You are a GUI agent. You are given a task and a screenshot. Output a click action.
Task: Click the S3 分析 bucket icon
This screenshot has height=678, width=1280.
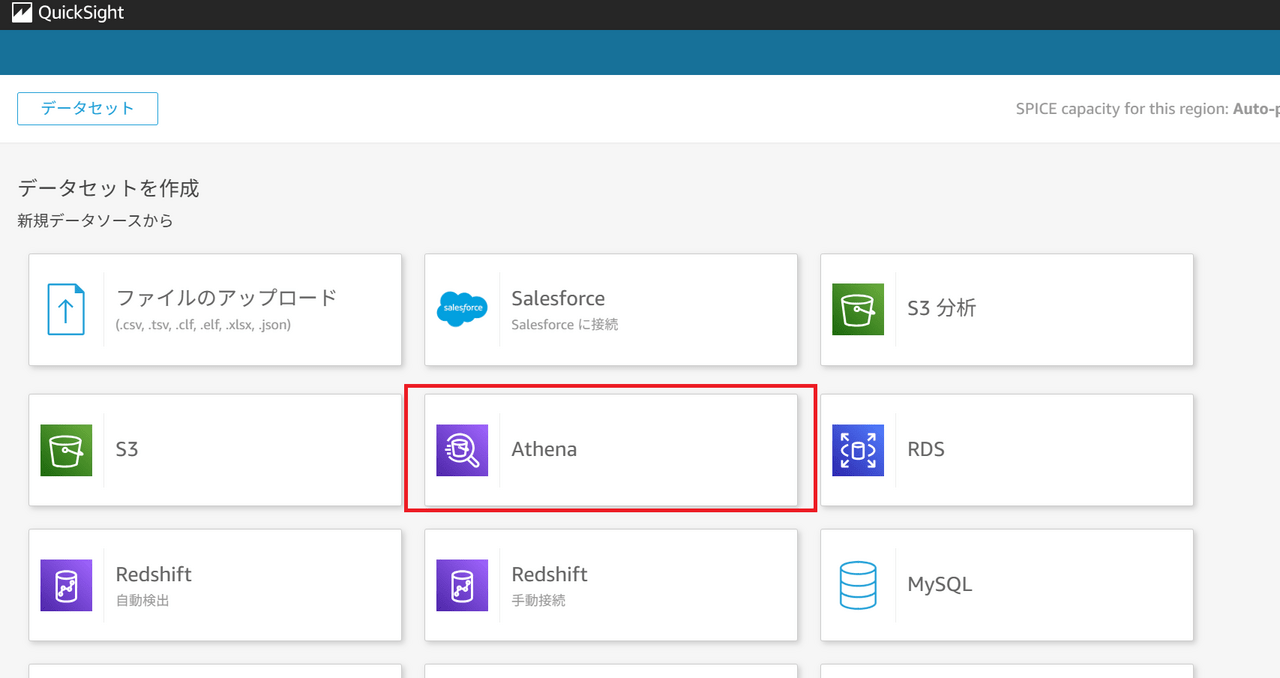pos(858,309)
